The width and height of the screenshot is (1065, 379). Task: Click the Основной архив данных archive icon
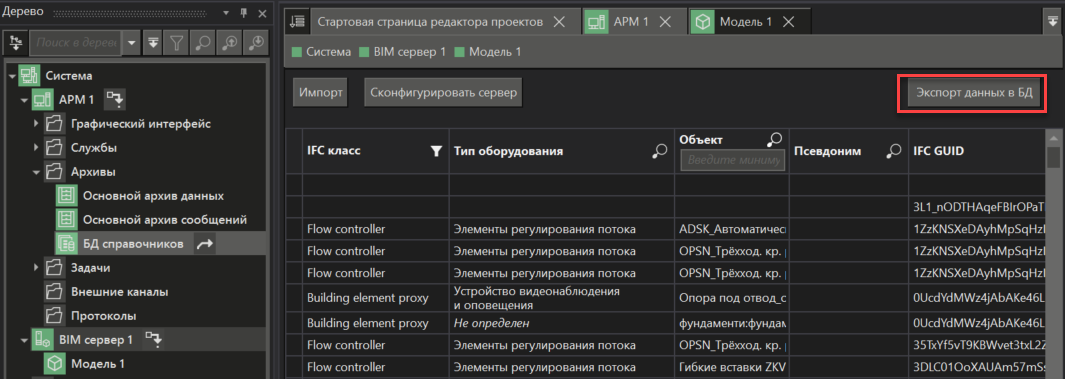[66, 196]
